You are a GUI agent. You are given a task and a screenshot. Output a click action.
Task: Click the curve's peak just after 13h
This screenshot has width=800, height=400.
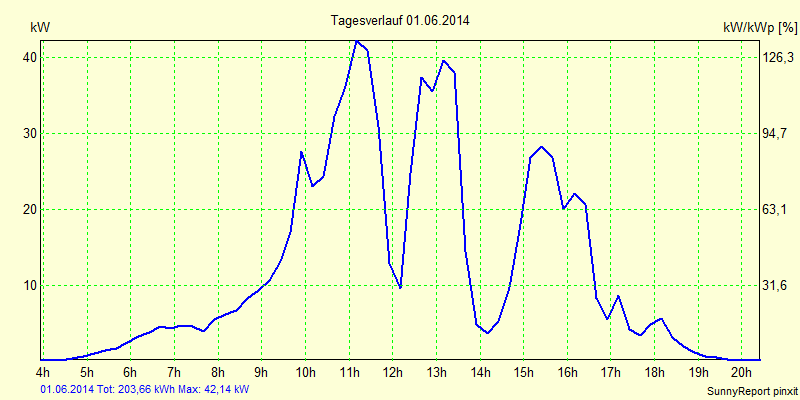point(444,61)
